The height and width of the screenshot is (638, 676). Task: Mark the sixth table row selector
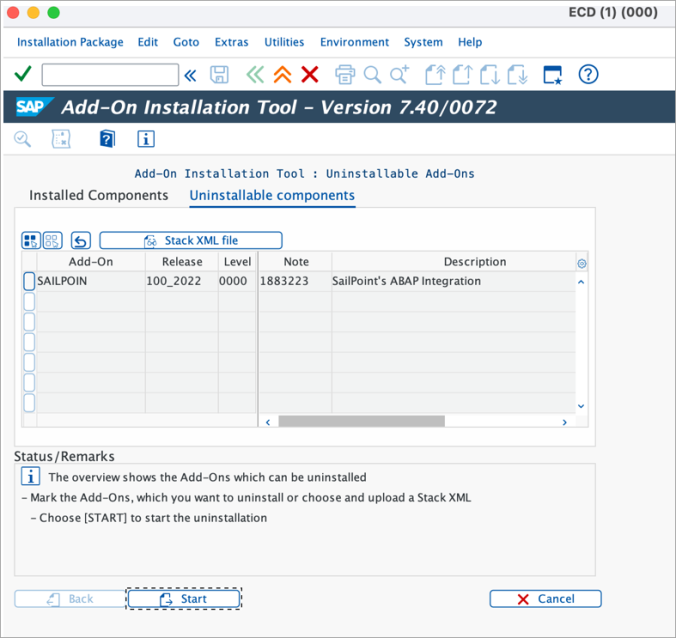click(29, 382)
